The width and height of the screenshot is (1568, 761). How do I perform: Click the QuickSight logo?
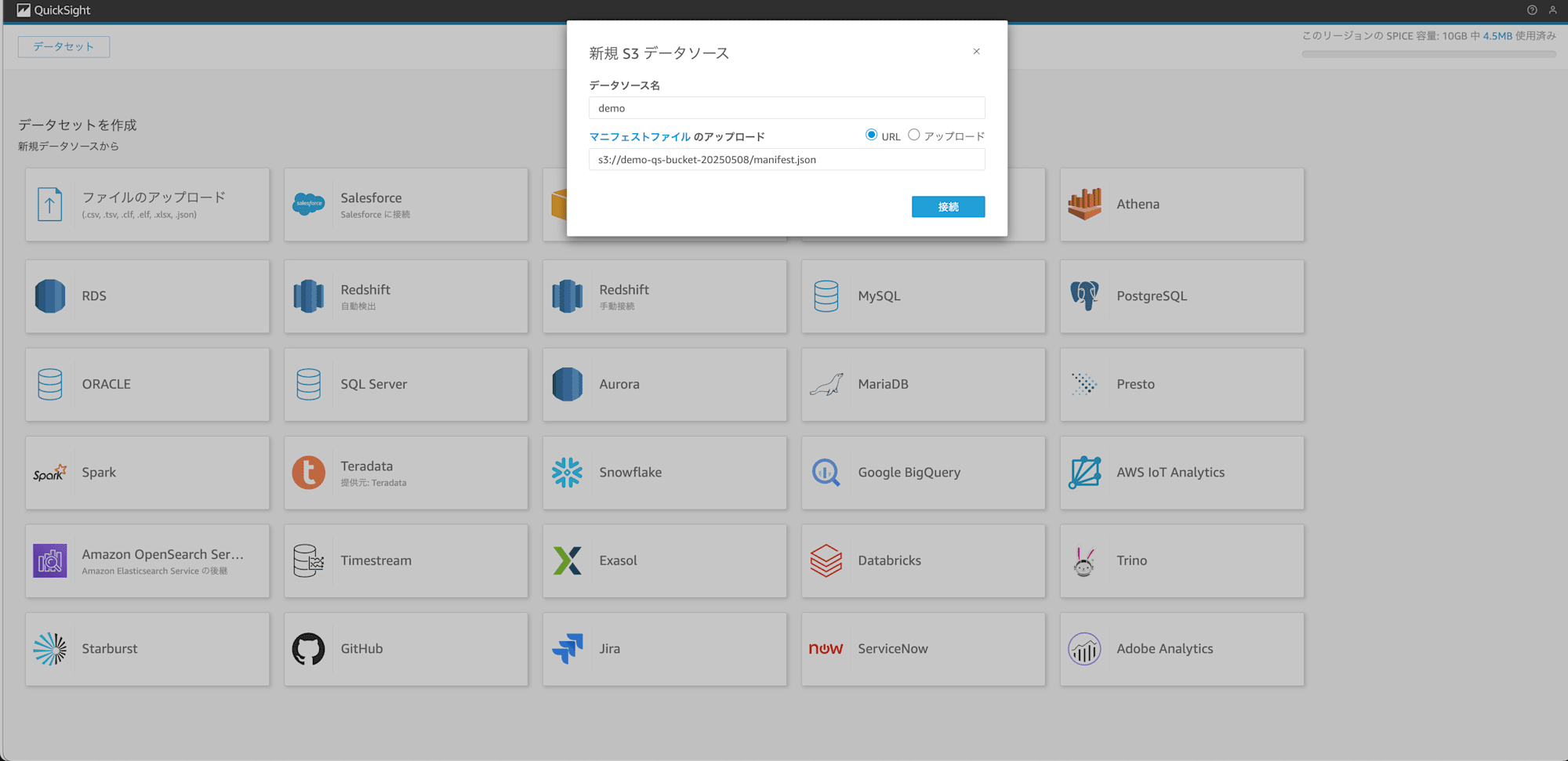[x=53, y=10]
